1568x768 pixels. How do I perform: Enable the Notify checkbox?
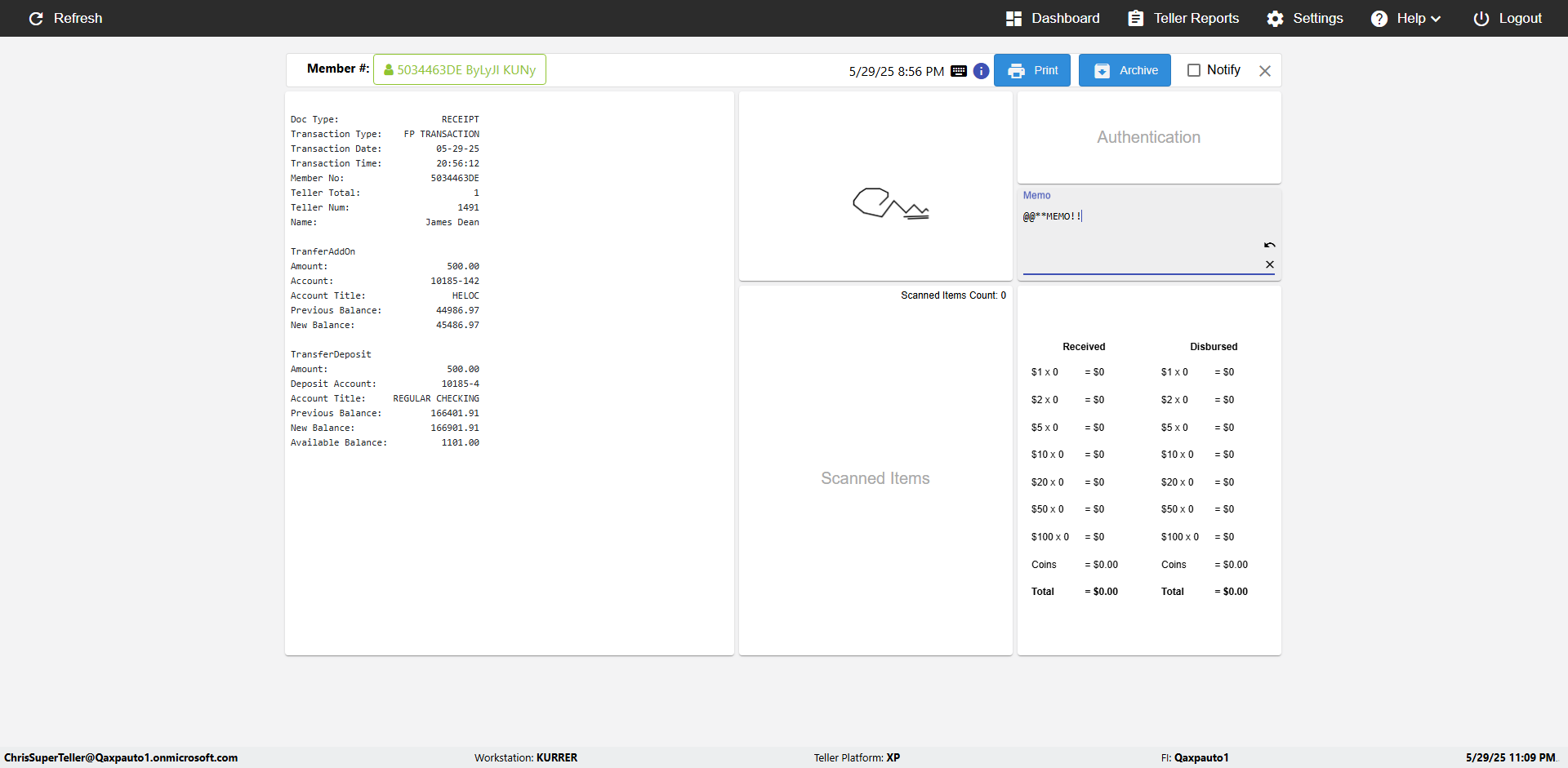tap(1193, 70)
